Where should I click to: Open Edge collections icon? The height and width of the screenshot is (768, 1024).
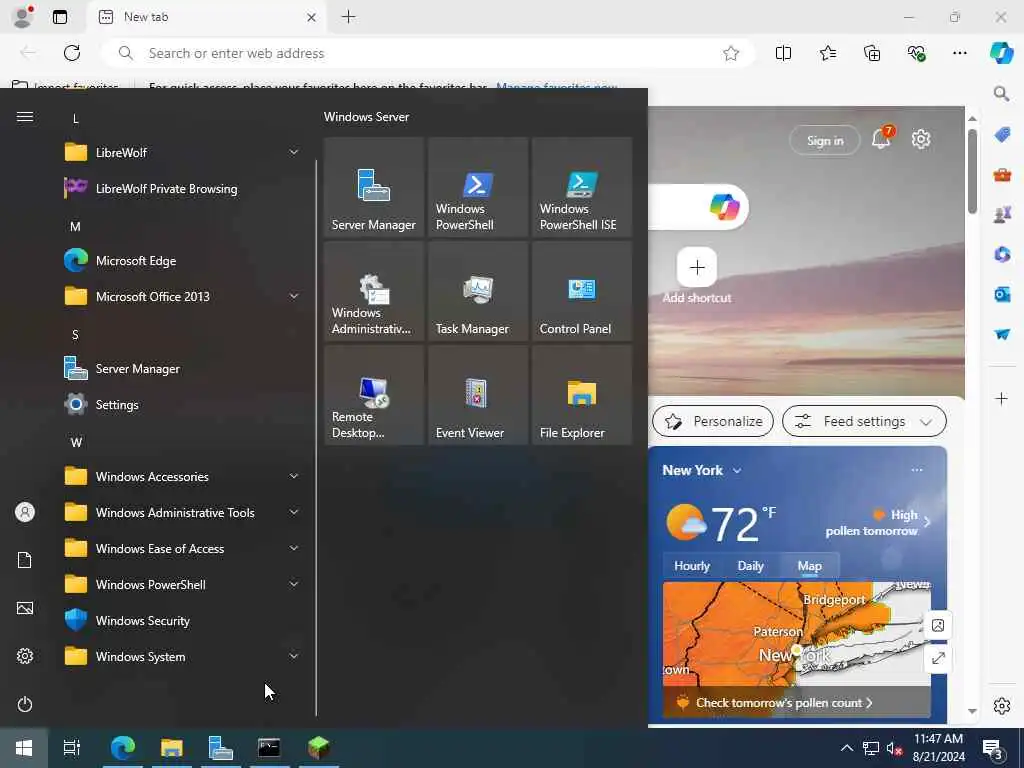pos(872,53)
